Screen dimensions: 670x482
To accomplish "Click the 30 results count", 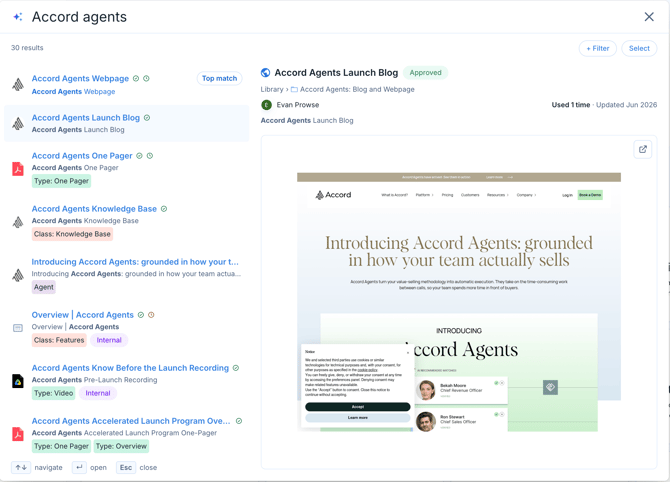I will 27,48.
